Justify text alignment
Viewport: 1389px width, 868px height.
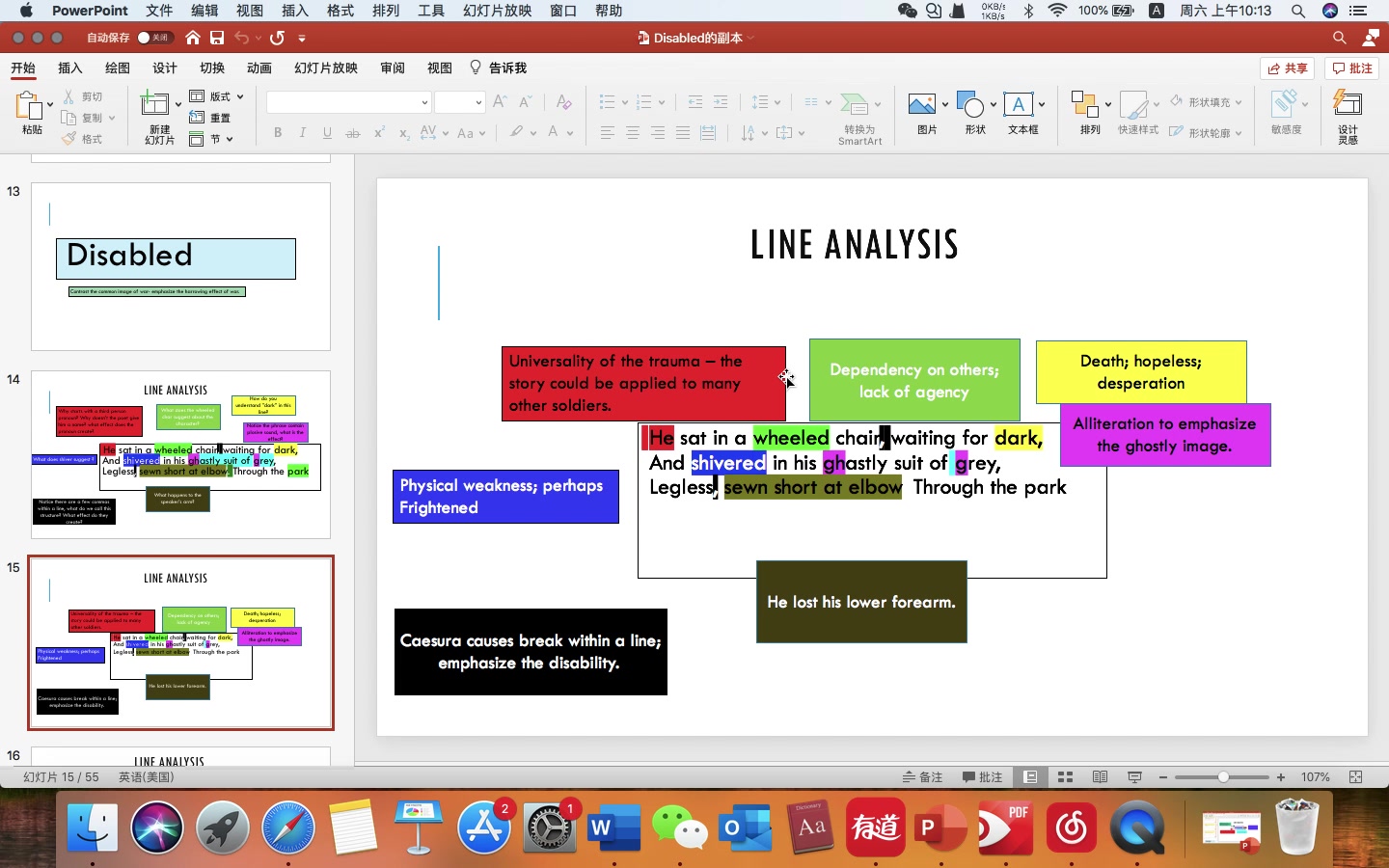pyautogui.click(x=683, y=132)
